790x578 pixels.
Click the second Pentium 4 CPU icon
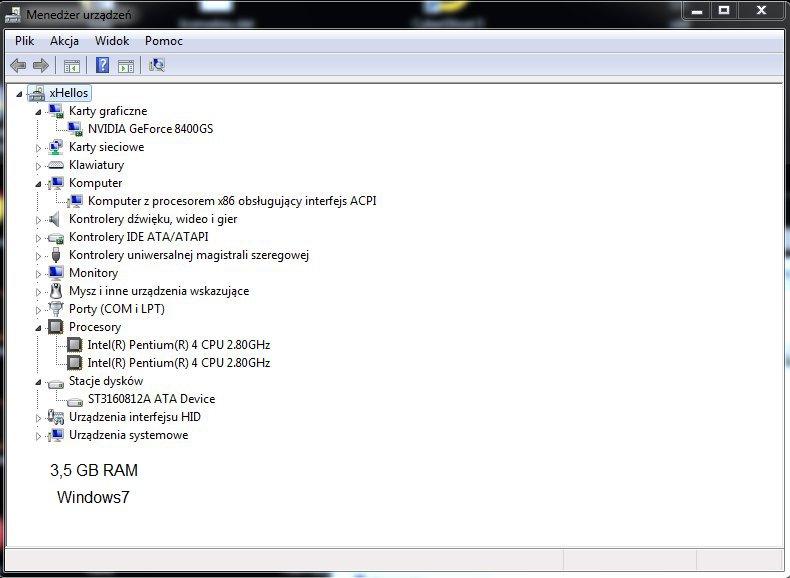[x=75, y=363]
